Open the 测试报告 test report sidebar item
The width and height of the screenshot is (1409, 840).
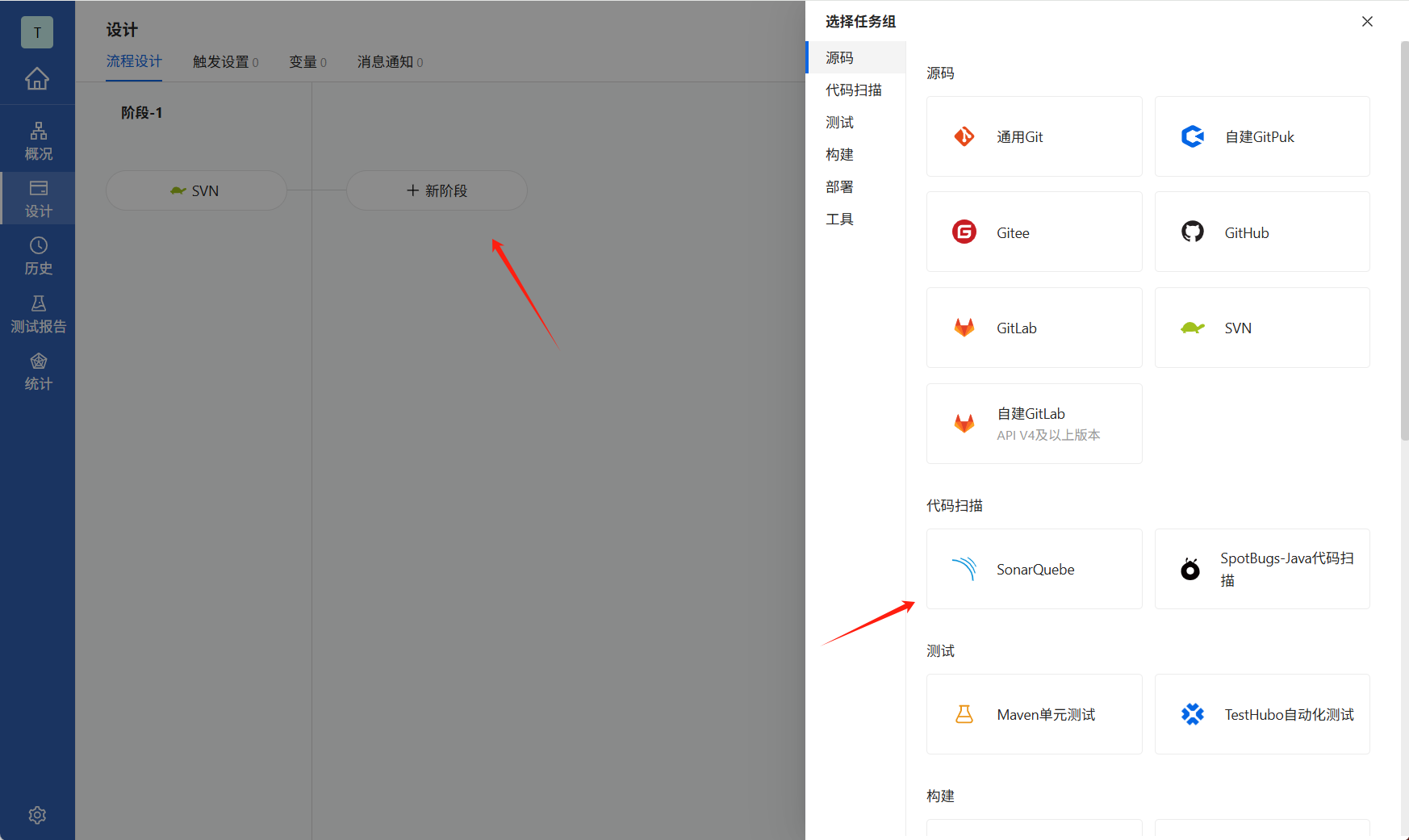38,314
